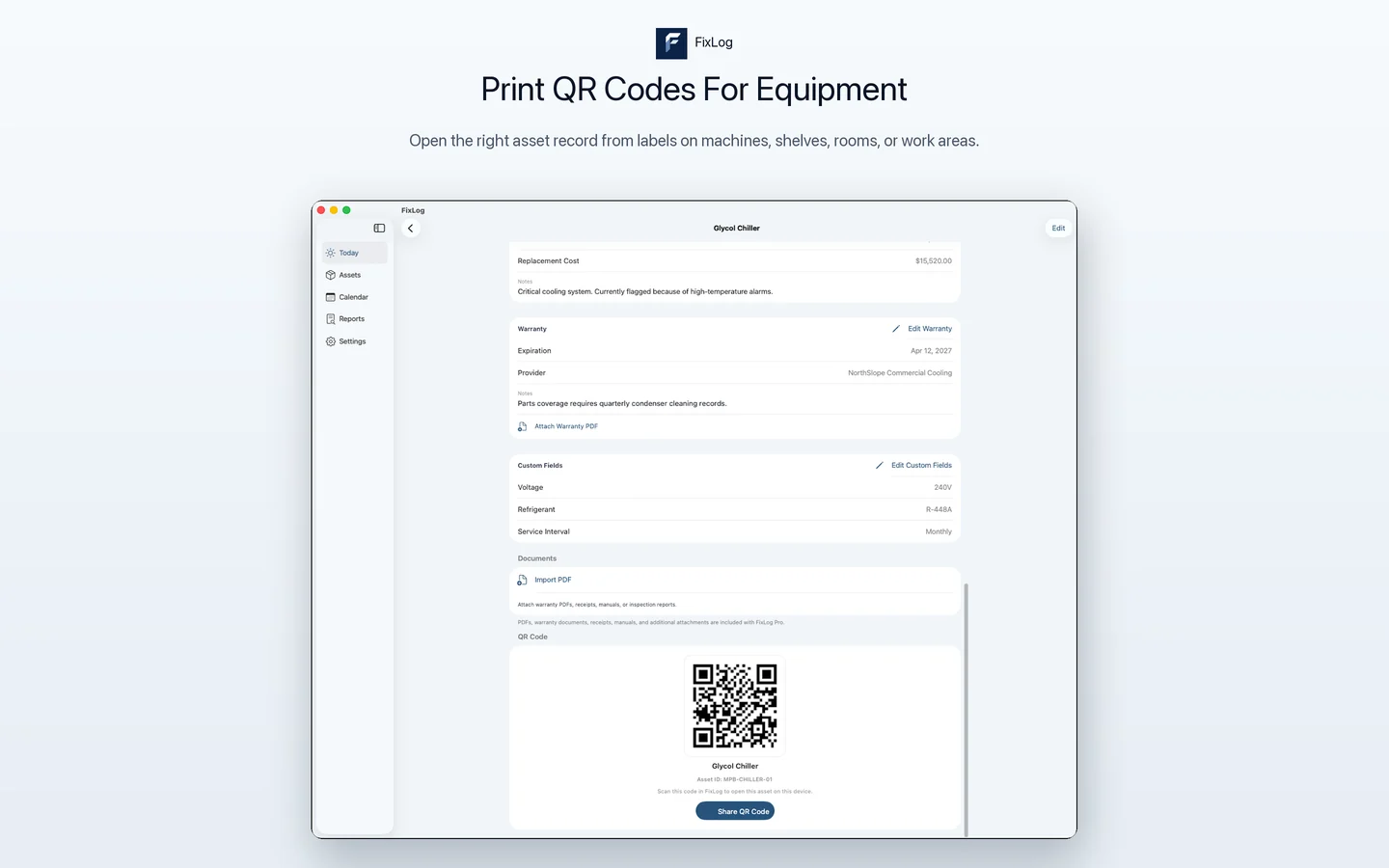Click the Warranty section heading

tap(531, 329)
